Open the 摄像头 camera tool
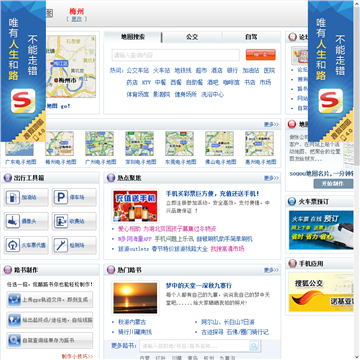The image size is (360, 360). [26, 221]
